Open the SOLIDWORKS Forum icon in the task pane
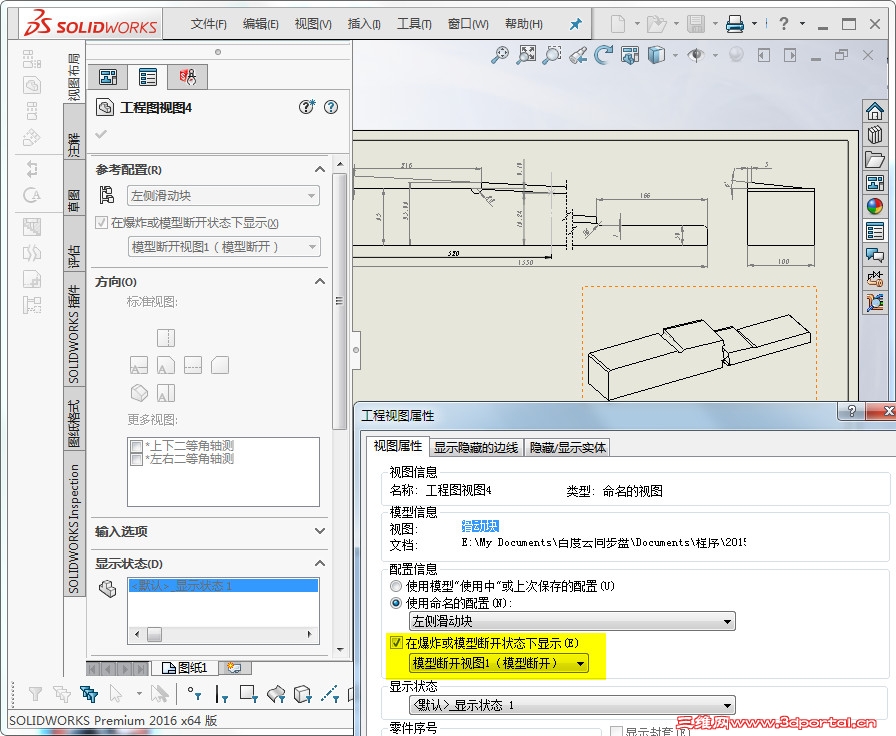896x736 pixels. click(874, 255)
